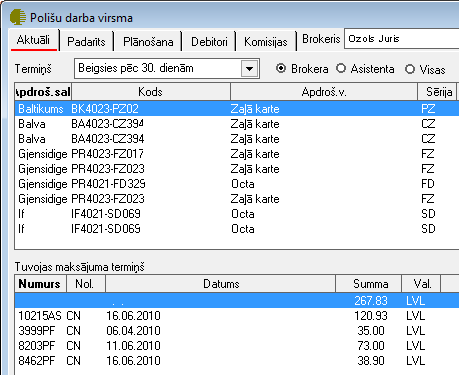459x375 pixels.
Task: Click Zaļā karte in the PR4023-FZ017 row
Action: click(255, 154)
